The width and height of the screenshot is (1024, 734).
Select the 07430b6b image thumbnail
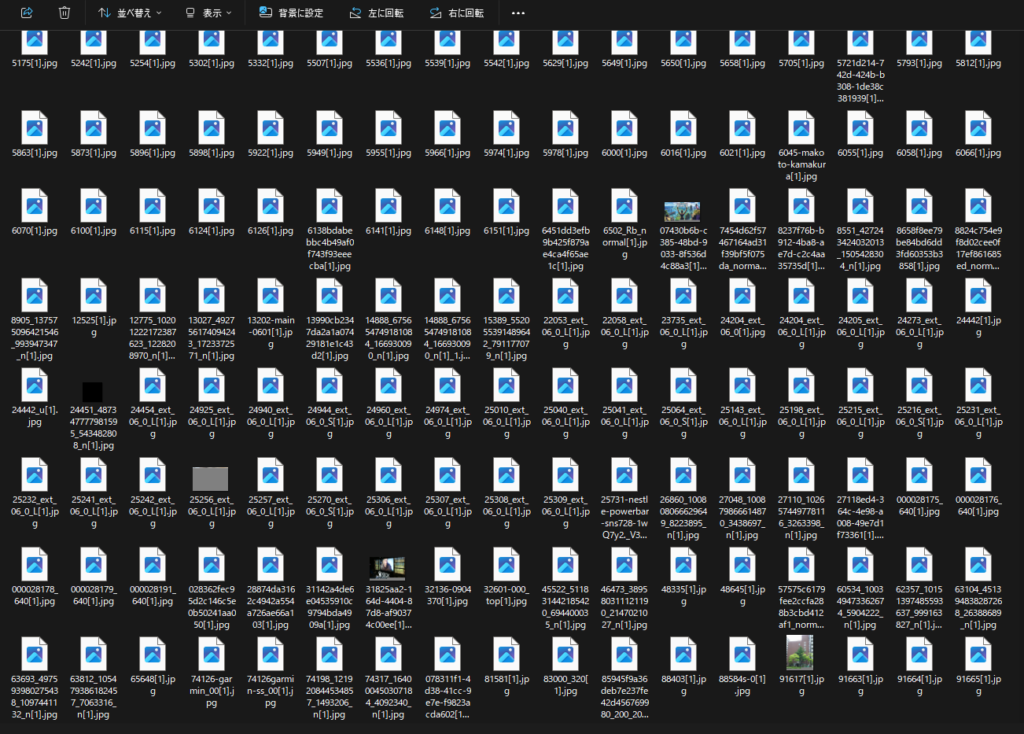point(682,212)
